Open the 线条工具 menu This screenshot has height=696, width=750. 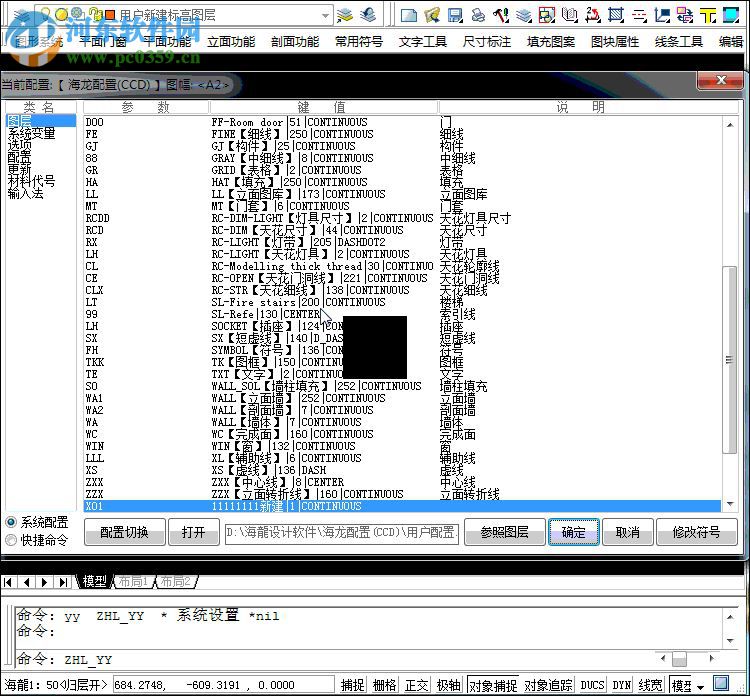click(x=679, y=42)
